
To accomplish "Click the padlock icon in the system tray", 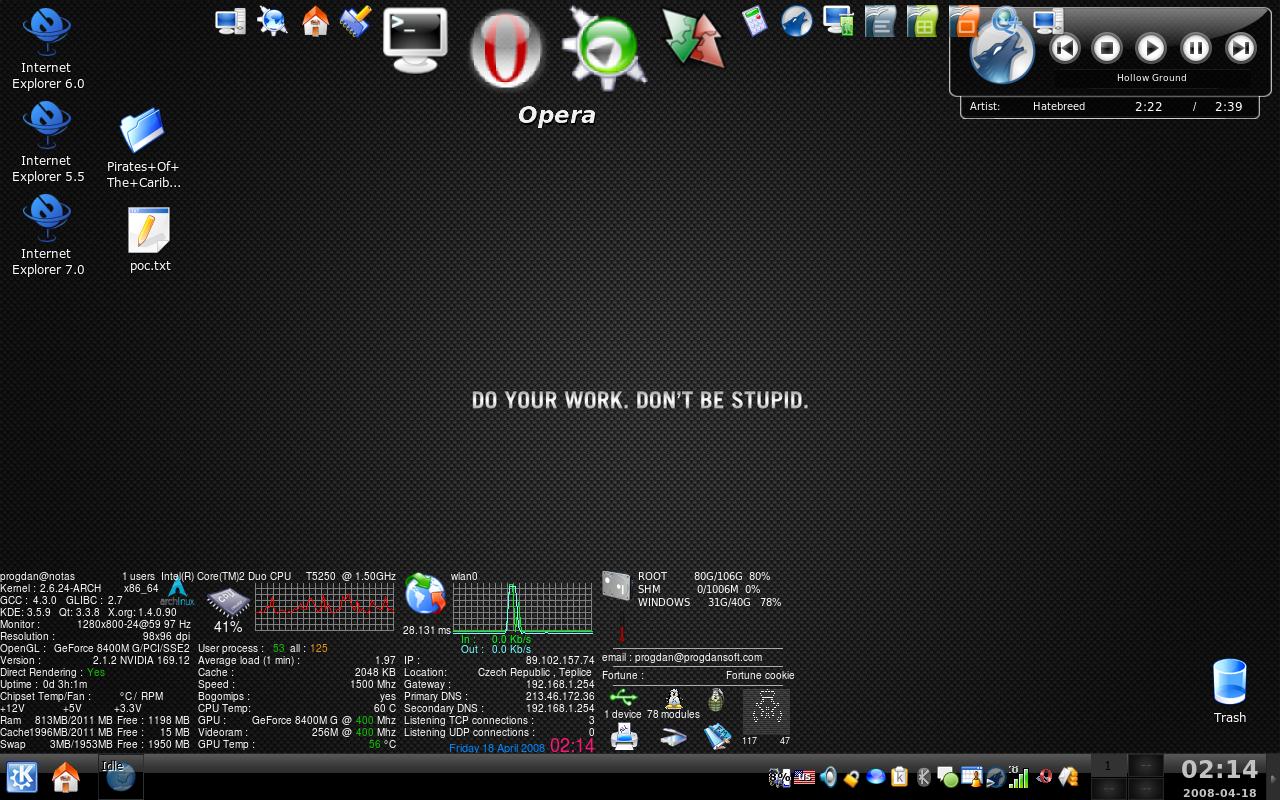I will (x=851, y=778).
